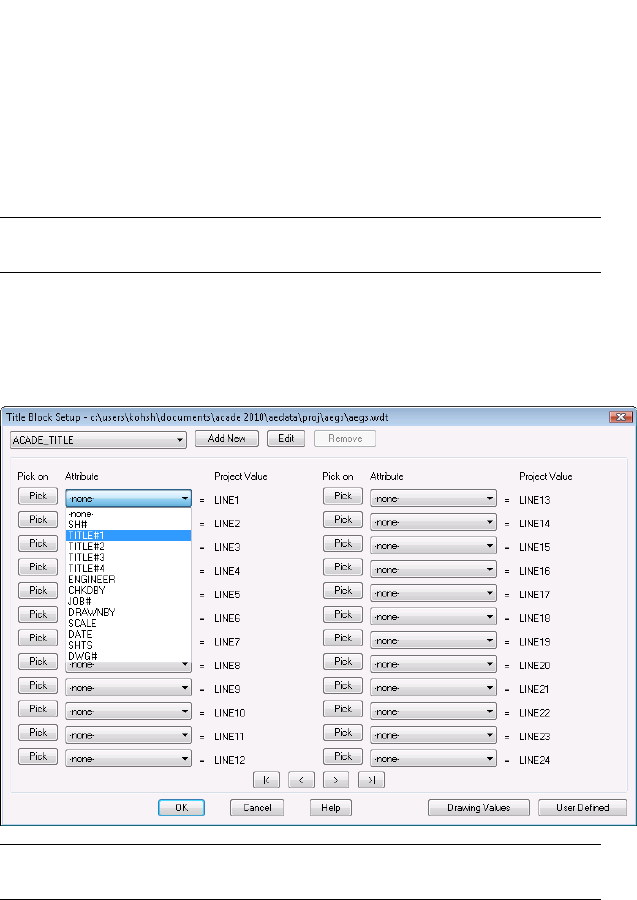Choose CHKDBY from the attribute list
The width and height of the screenshot is (637, 900).
(129, 590)
